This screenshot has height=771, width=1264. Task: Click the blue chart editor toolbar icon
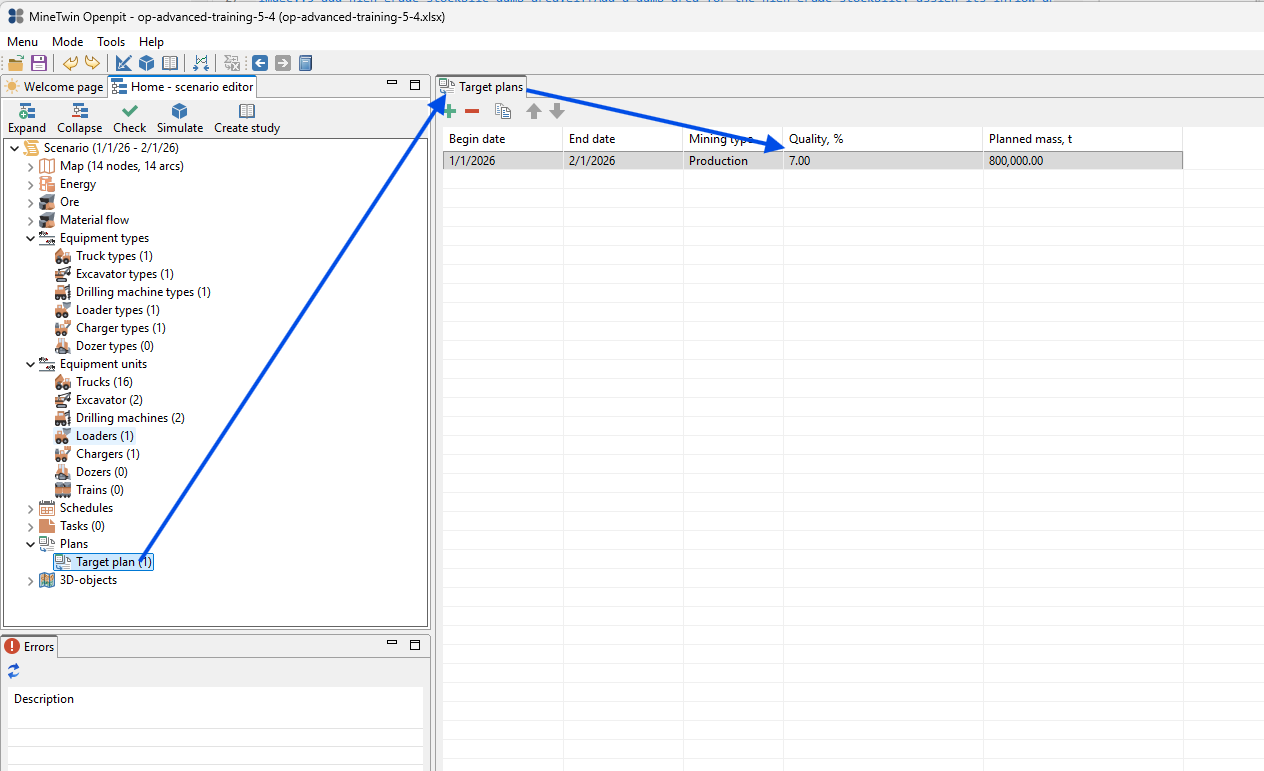click(x=124, y=63)
